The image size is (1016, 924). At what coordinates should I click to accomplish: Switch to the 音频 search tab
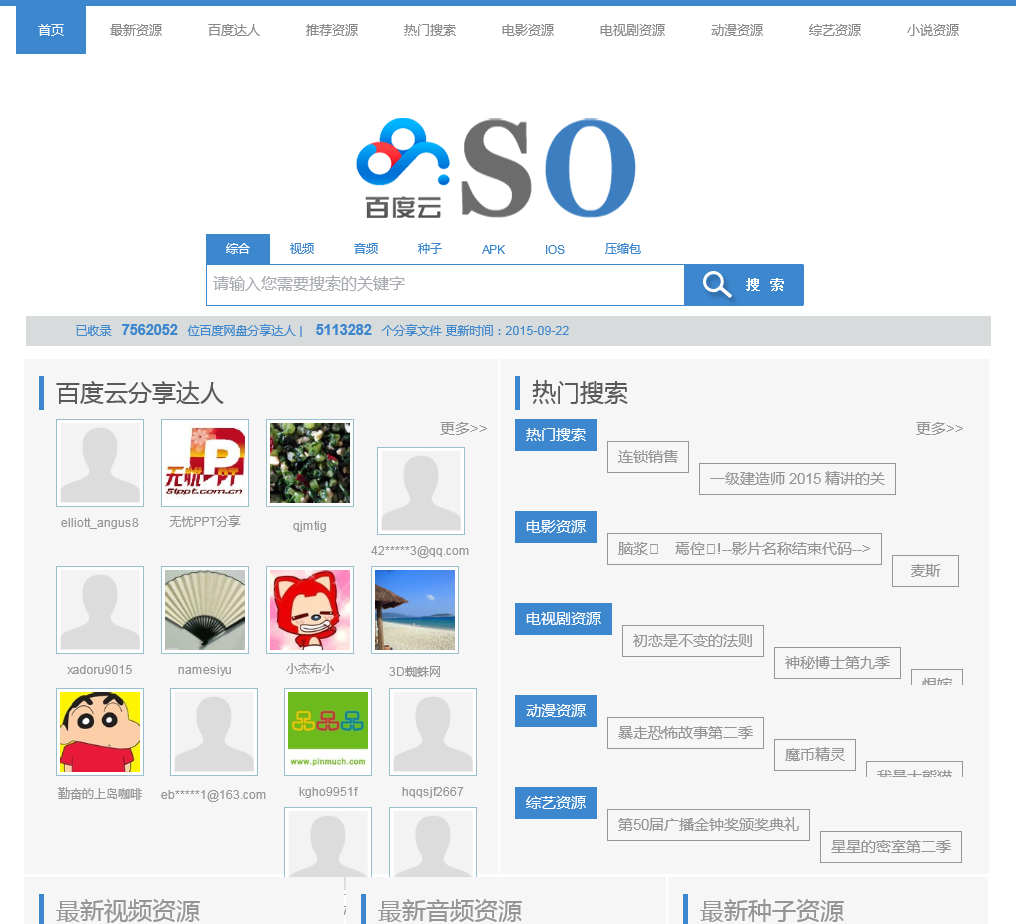point(366,249)
